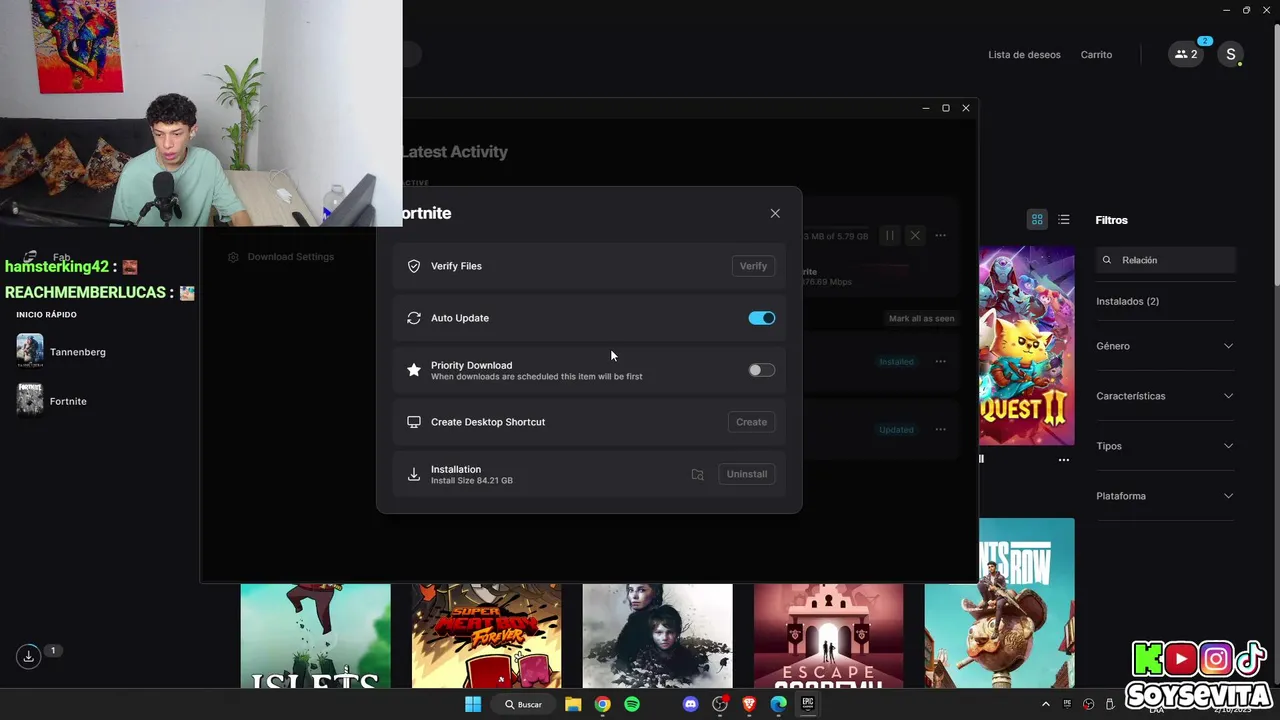Screen dimensions: 1280x720
Task: Click the Verify button for Verify Files
Action: pyautogui.click(x=753, y=266)
